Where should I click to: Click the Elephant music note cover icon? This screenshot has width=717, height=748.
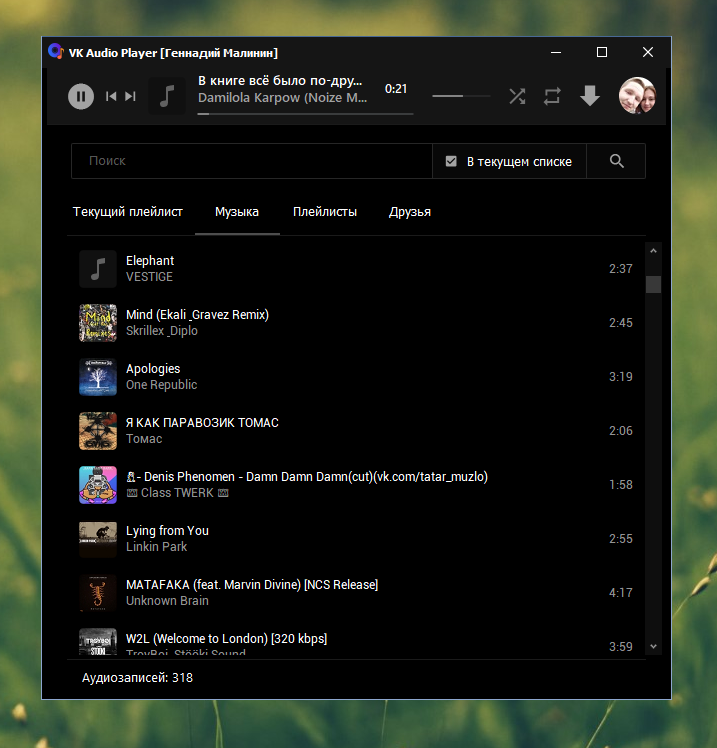98,269
